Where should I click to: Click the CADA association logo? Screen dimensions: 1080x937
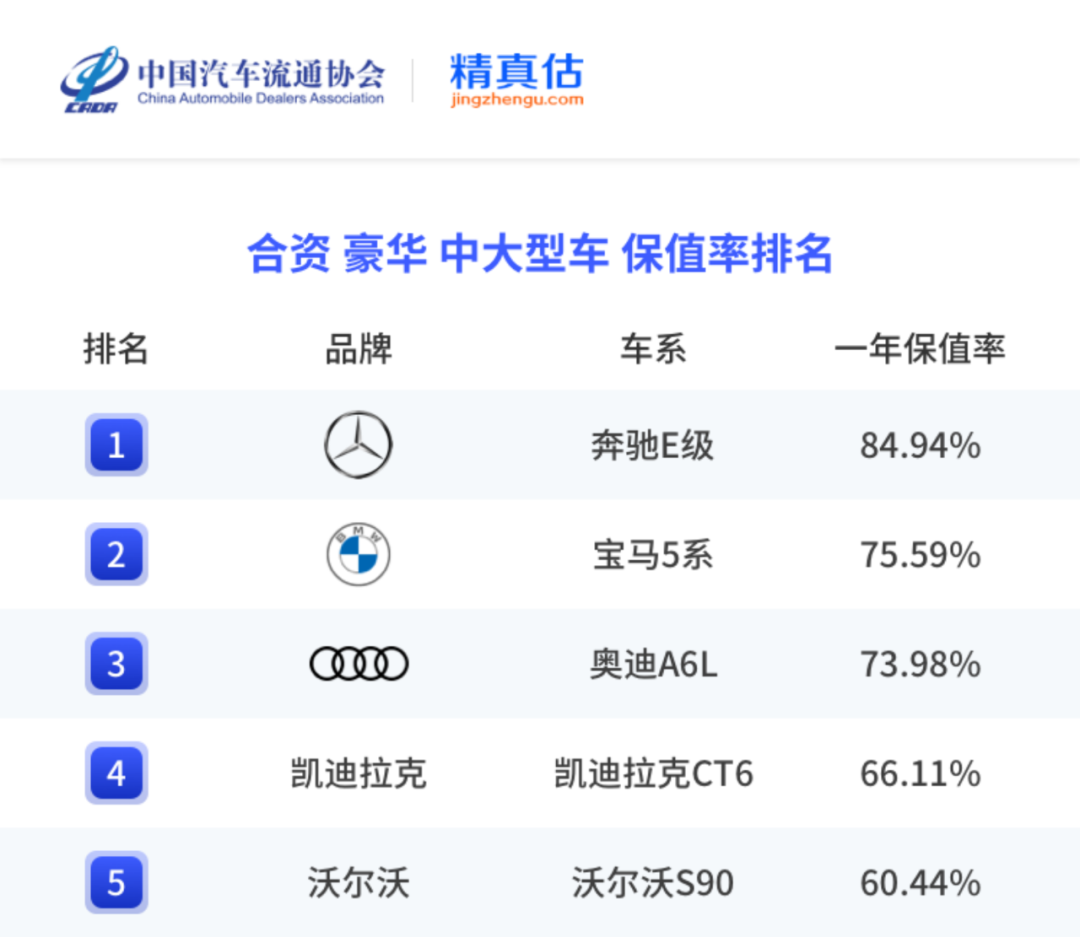coord(93,79)
